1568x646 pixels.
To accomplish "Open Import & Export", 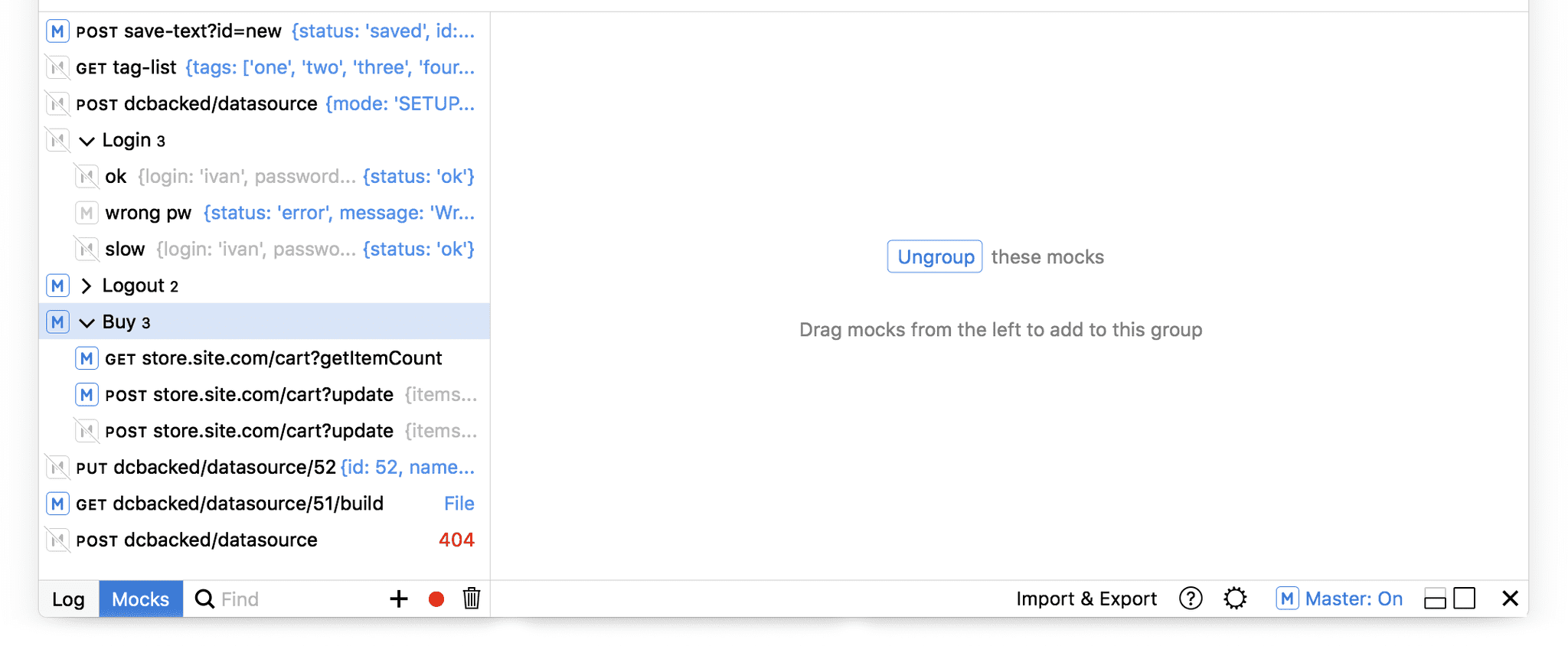I will click(1086, 599).
